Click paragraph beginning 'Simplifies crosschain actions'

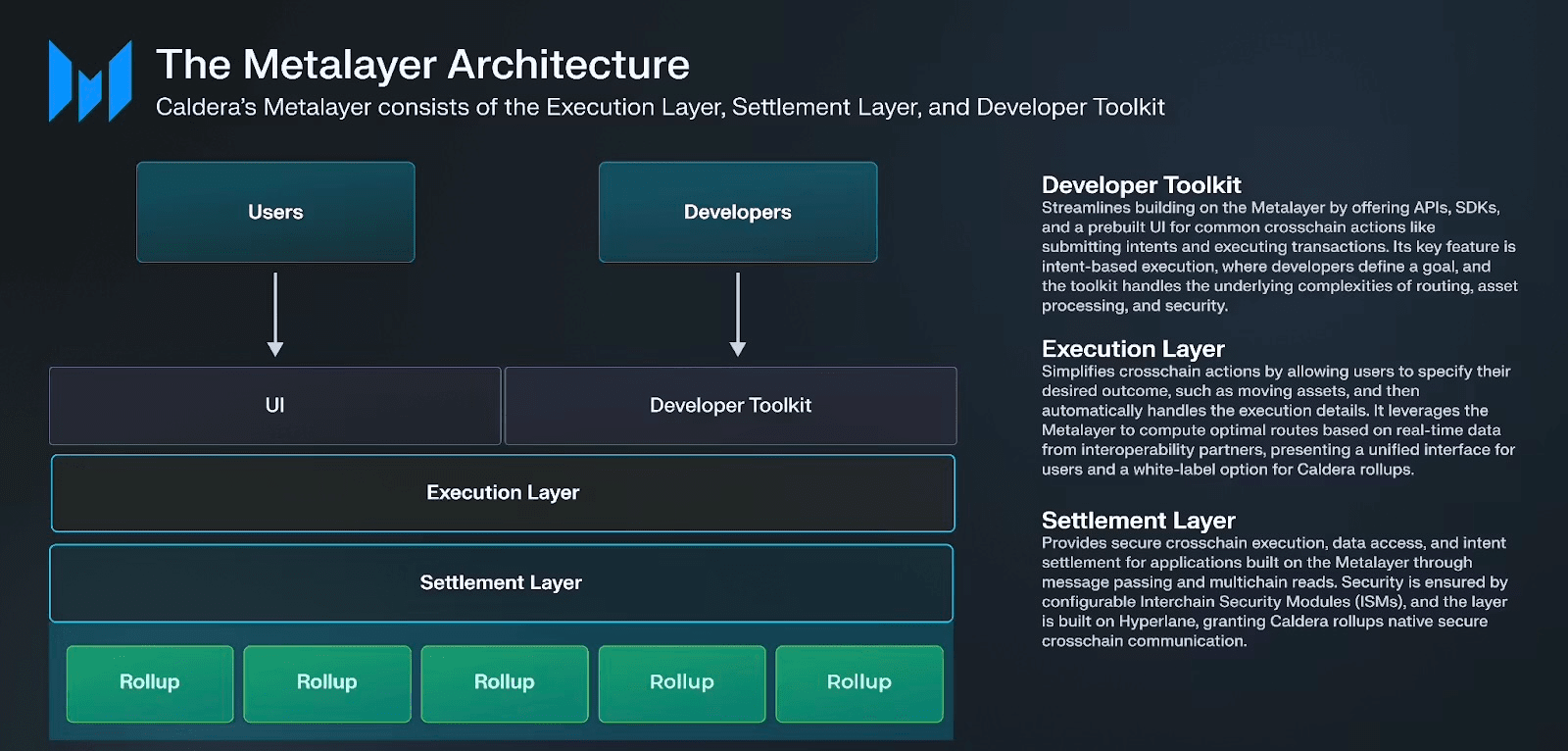point(1278,421)
